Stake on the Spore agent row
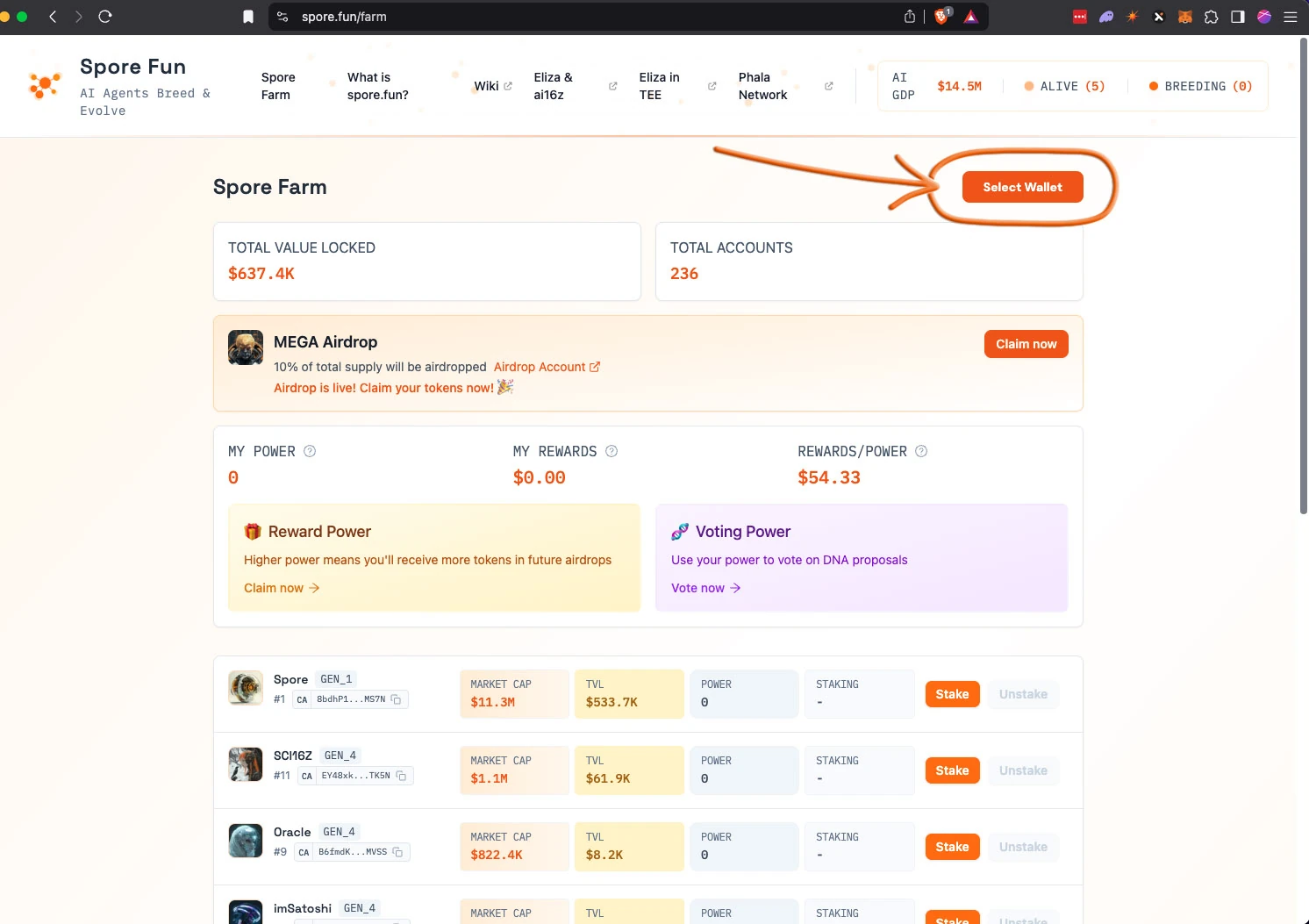This screenshot has height=924, width=1309. coord(952,694)
